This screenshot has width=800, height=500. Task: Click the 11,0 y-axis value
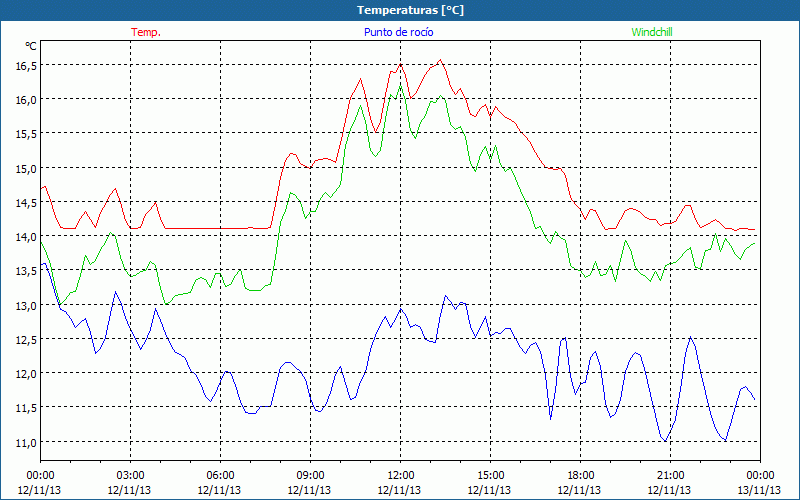tap(26, 442)
